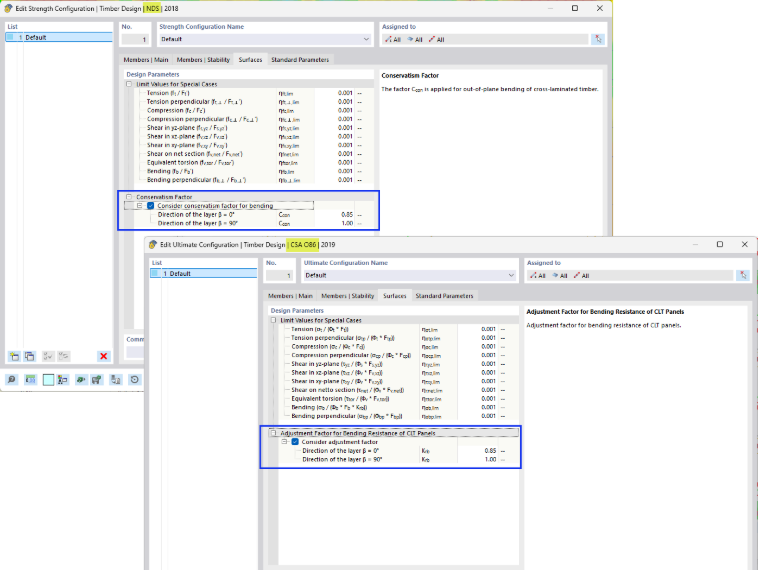Click the NDS configuration No. field
The height and width of the screenshot is (570, 760).
click(135, 39)
